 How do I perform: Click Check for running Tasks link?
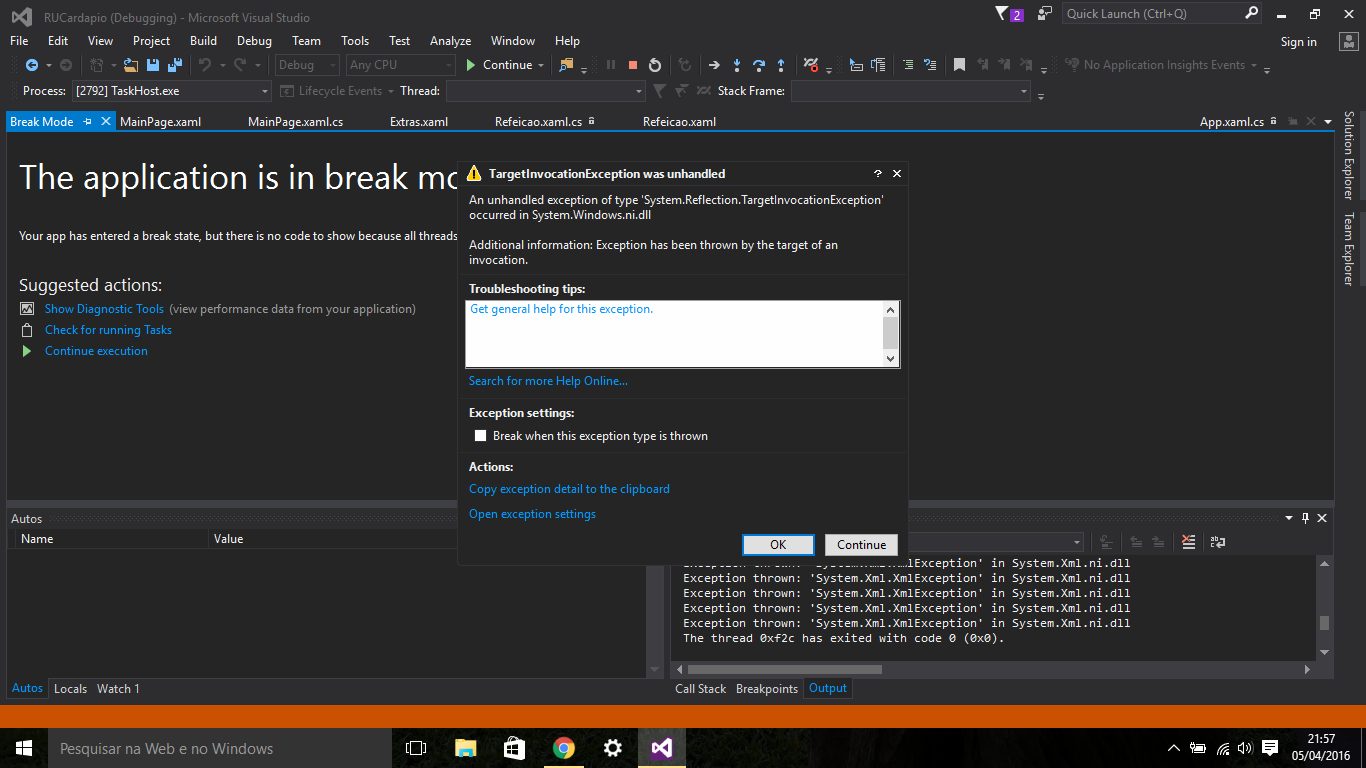(x=108, y=330)
